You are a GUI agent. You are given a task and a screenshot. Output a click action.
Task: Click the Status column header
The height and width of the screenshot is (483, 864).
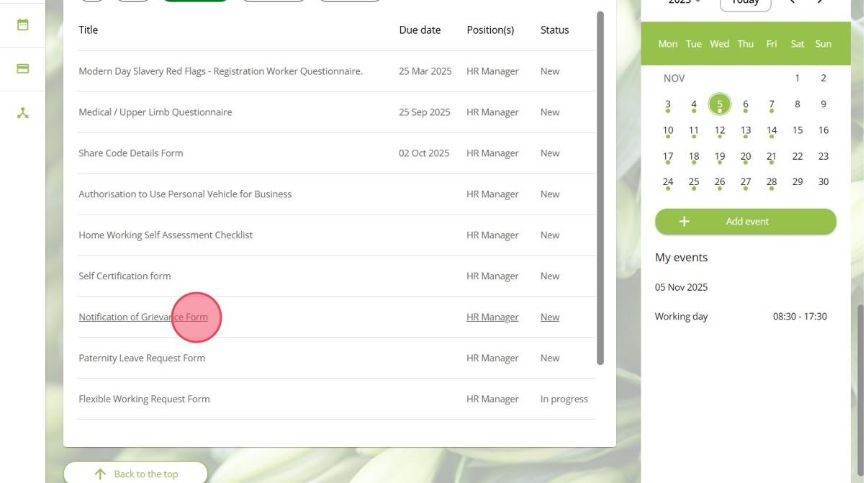coord(554,30)
